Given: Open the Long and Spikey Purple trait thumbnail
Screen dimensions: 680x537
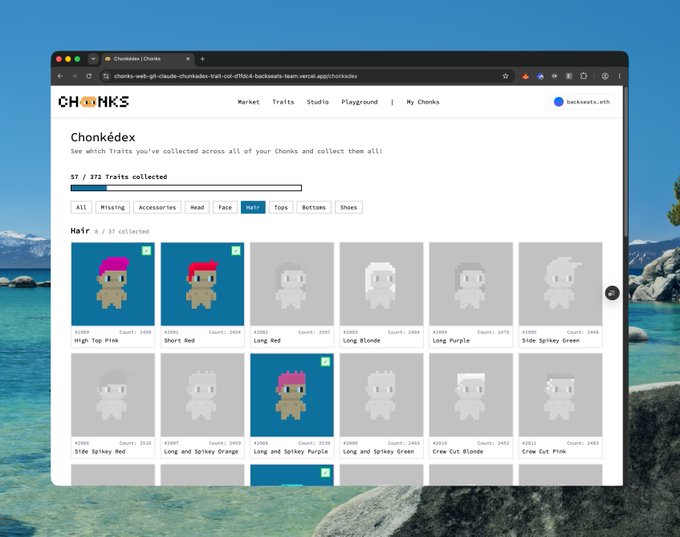Looking at the screenshot, I should tap(292, 395).
